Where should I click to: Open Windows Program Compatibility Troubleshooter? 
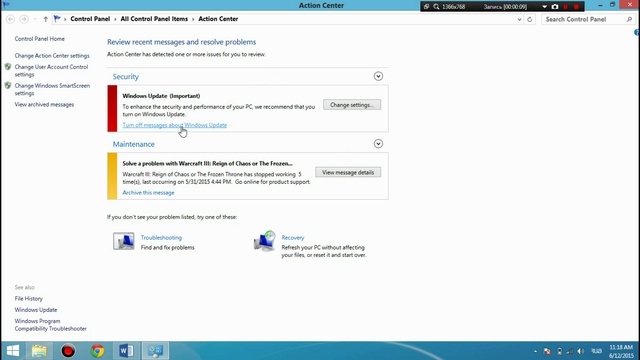pos(51,325)
